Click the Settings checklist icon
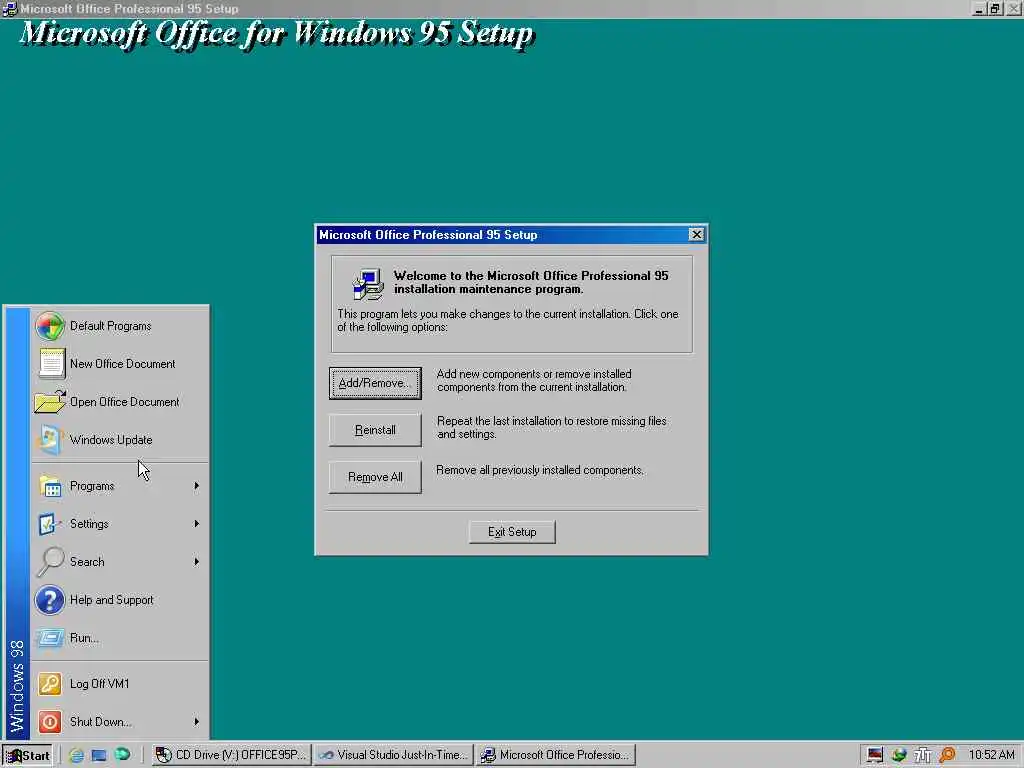 point(48,524)
